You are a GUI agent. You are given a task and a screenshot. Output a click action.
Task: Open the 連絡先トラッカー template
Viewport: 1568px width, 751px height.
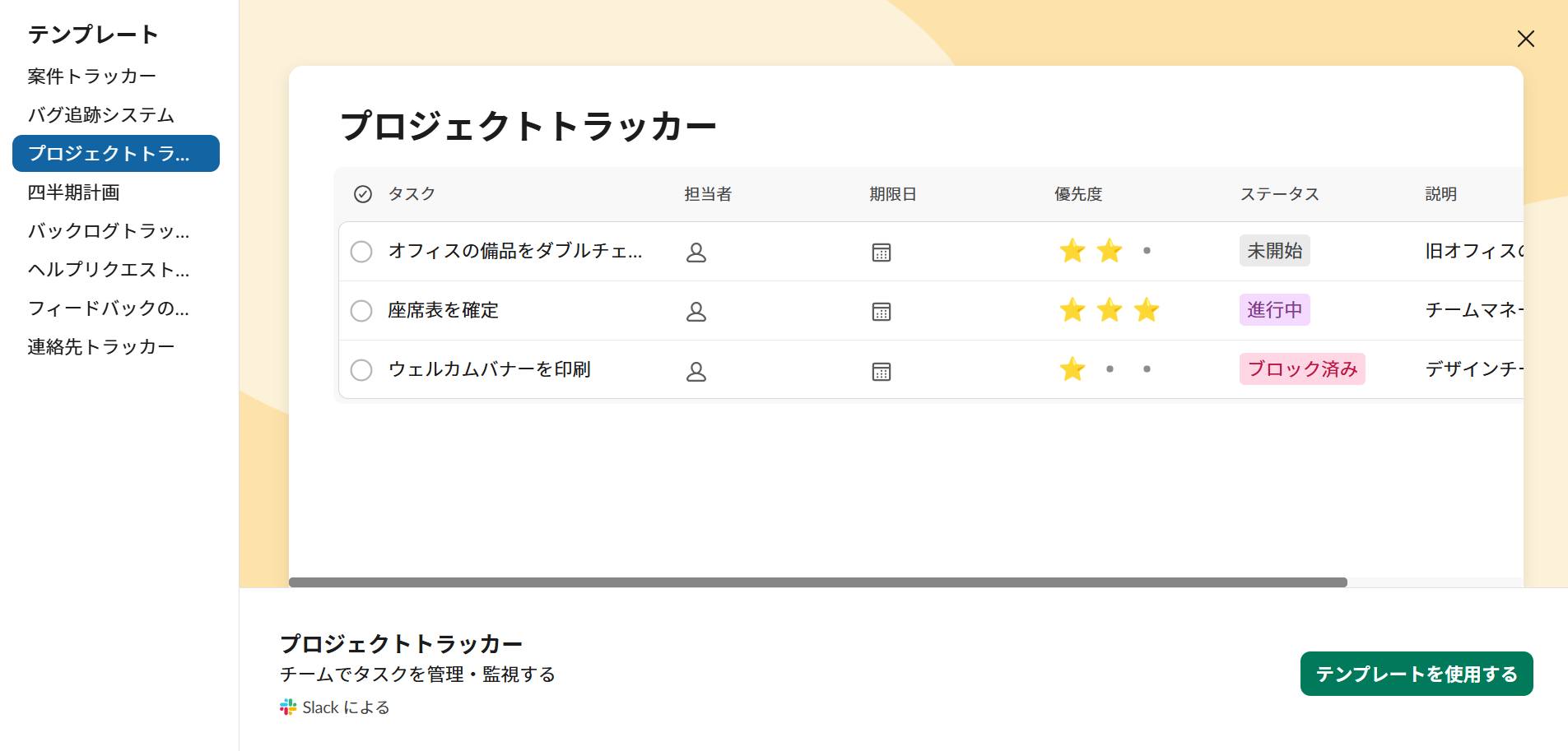(x=100, y=345)
